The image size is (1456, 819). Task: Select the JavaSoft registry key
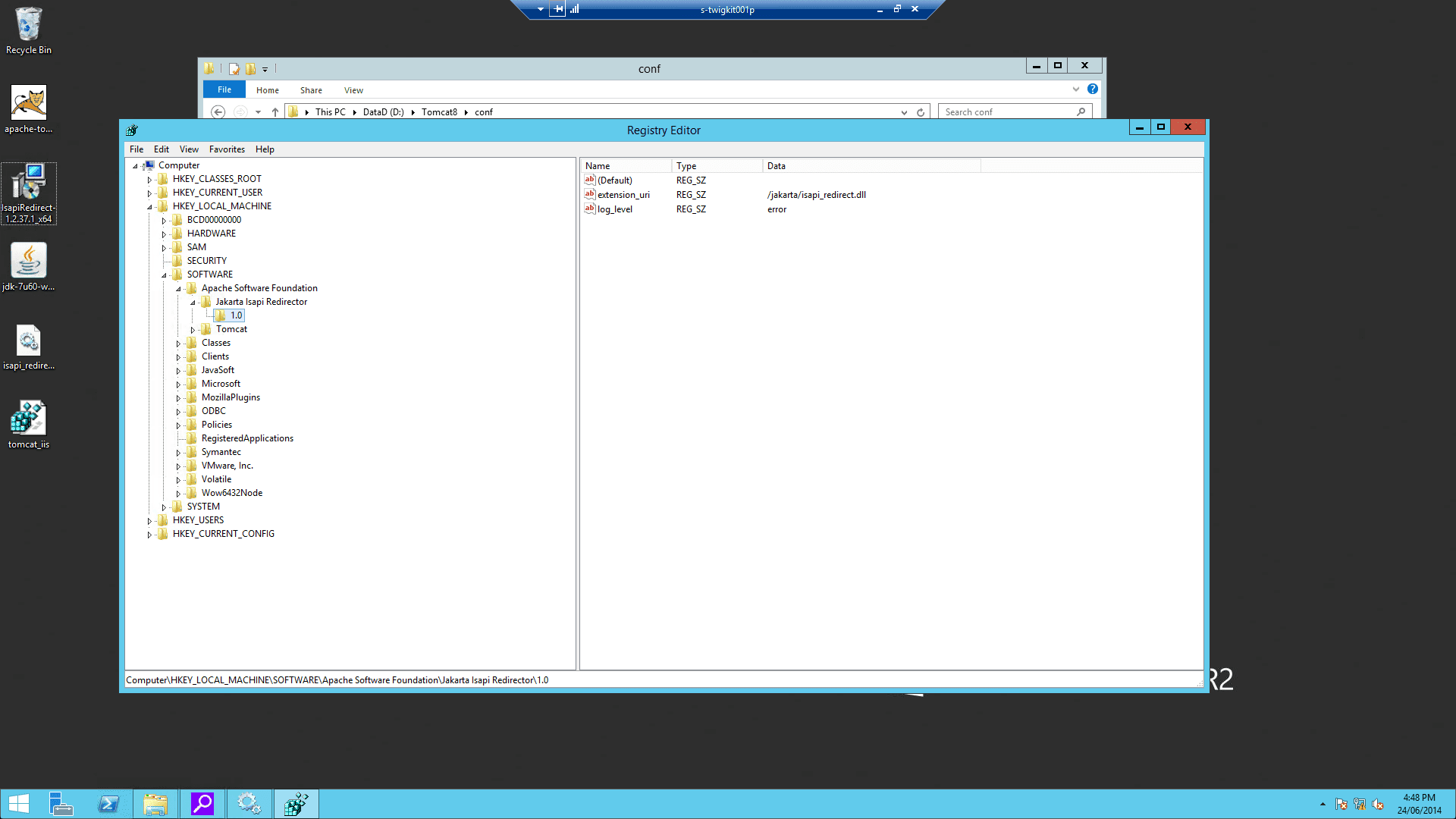[218, 370]
